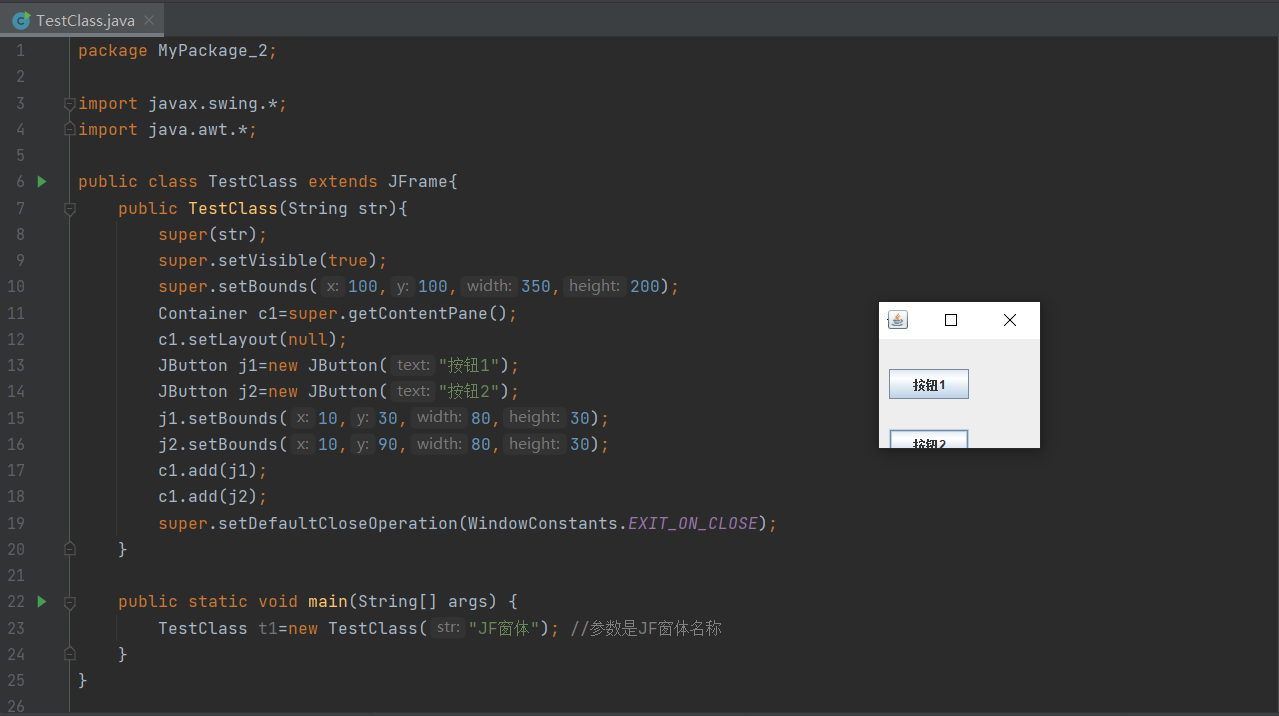Close the small JFrame window

1010,320
